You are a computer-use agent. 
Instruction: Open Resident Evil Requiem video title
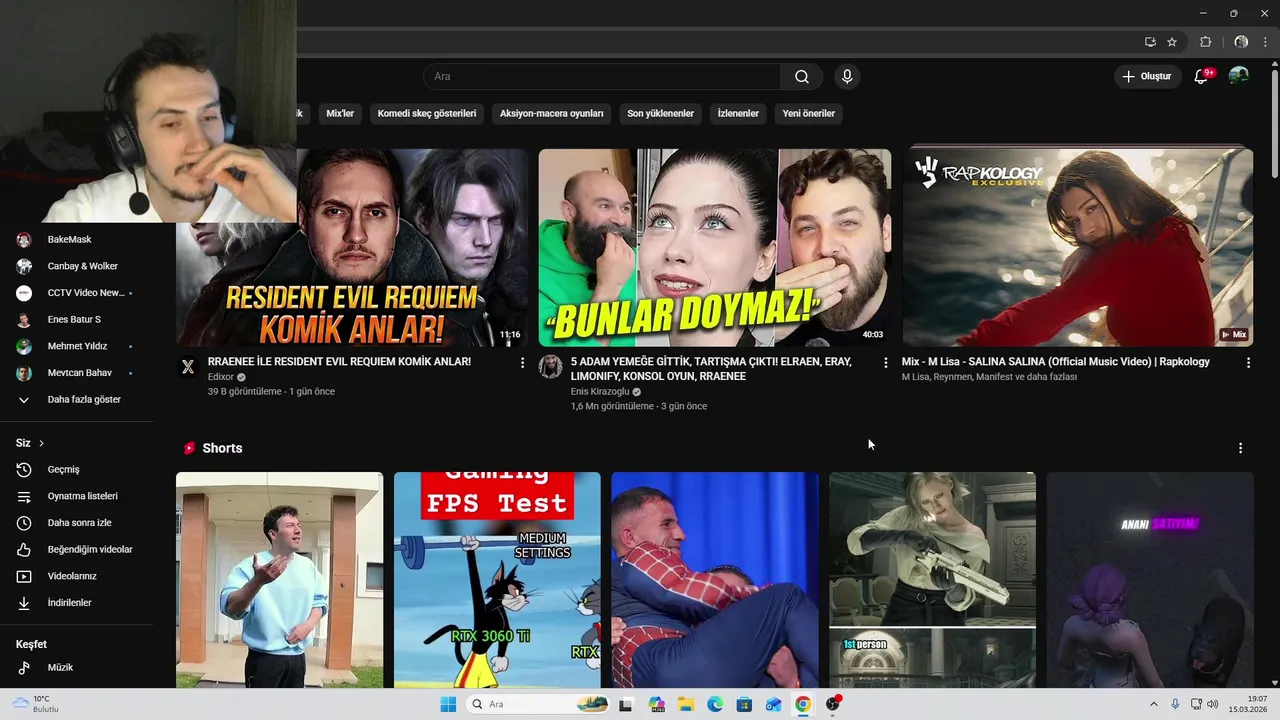339,361
